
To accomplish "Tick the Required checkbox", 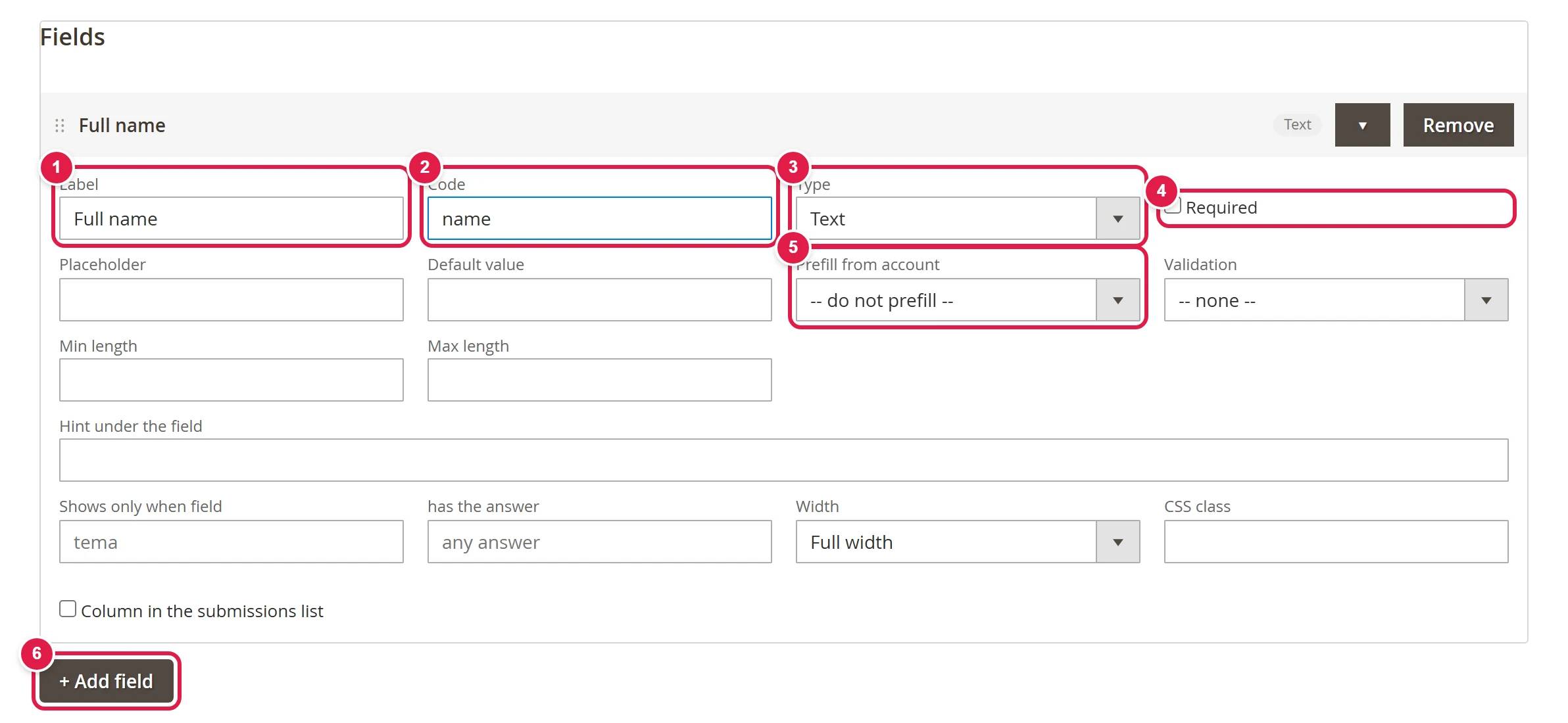I will click(1173, 205).
